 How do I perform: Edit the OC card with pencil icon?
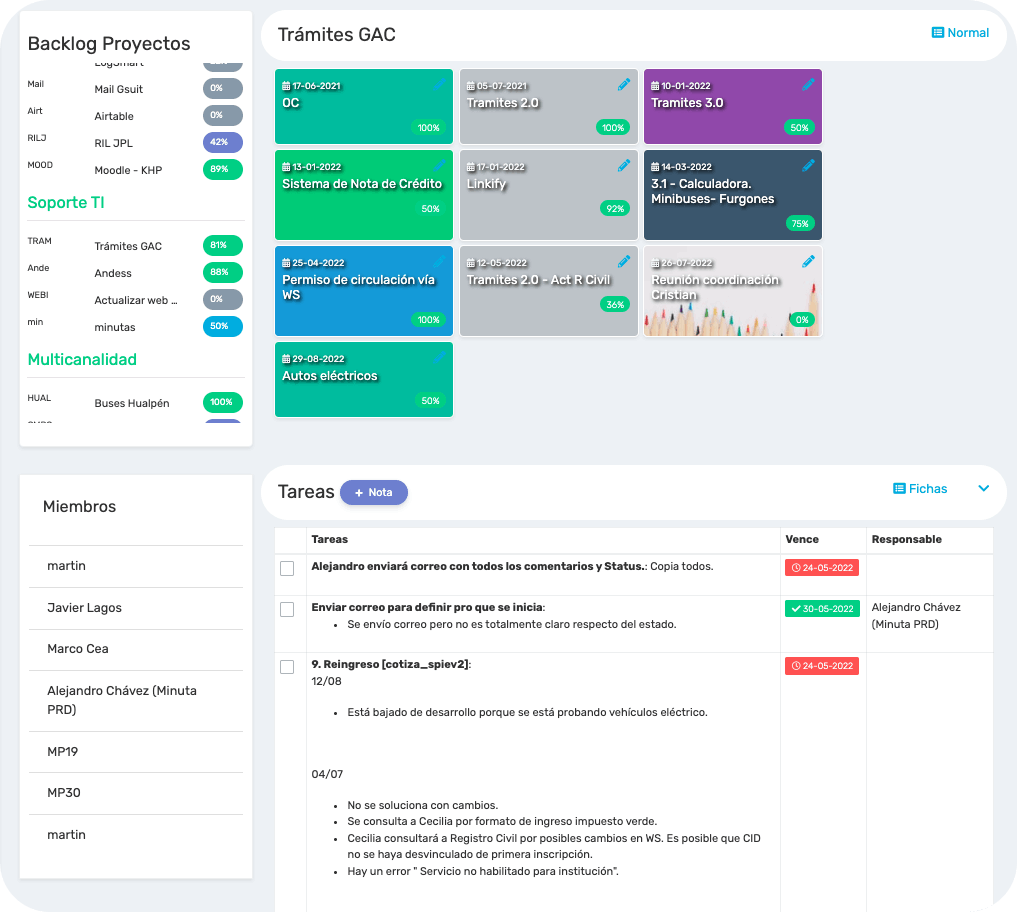coord(439,84)
